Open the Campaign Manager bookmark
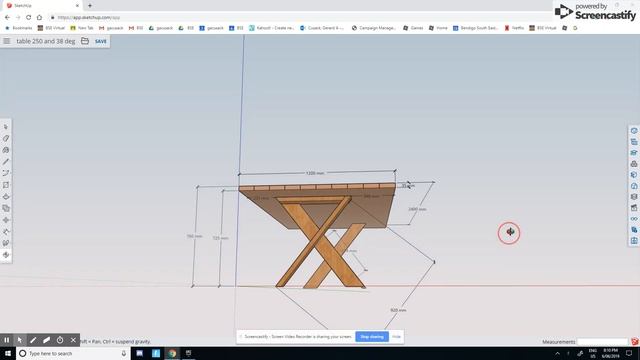The image size is (640, 360). [x=373, y=28]
